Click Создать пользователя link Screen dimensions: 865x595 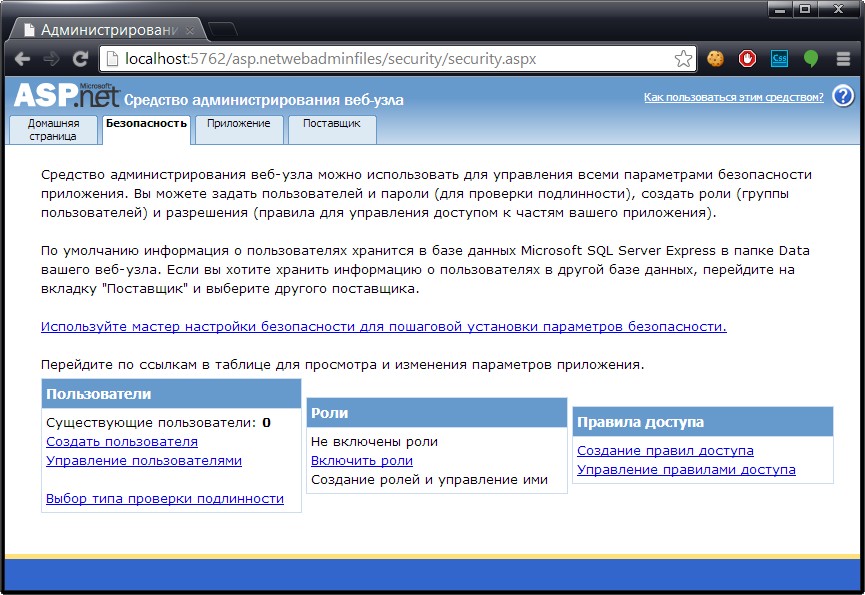[122, 442]
